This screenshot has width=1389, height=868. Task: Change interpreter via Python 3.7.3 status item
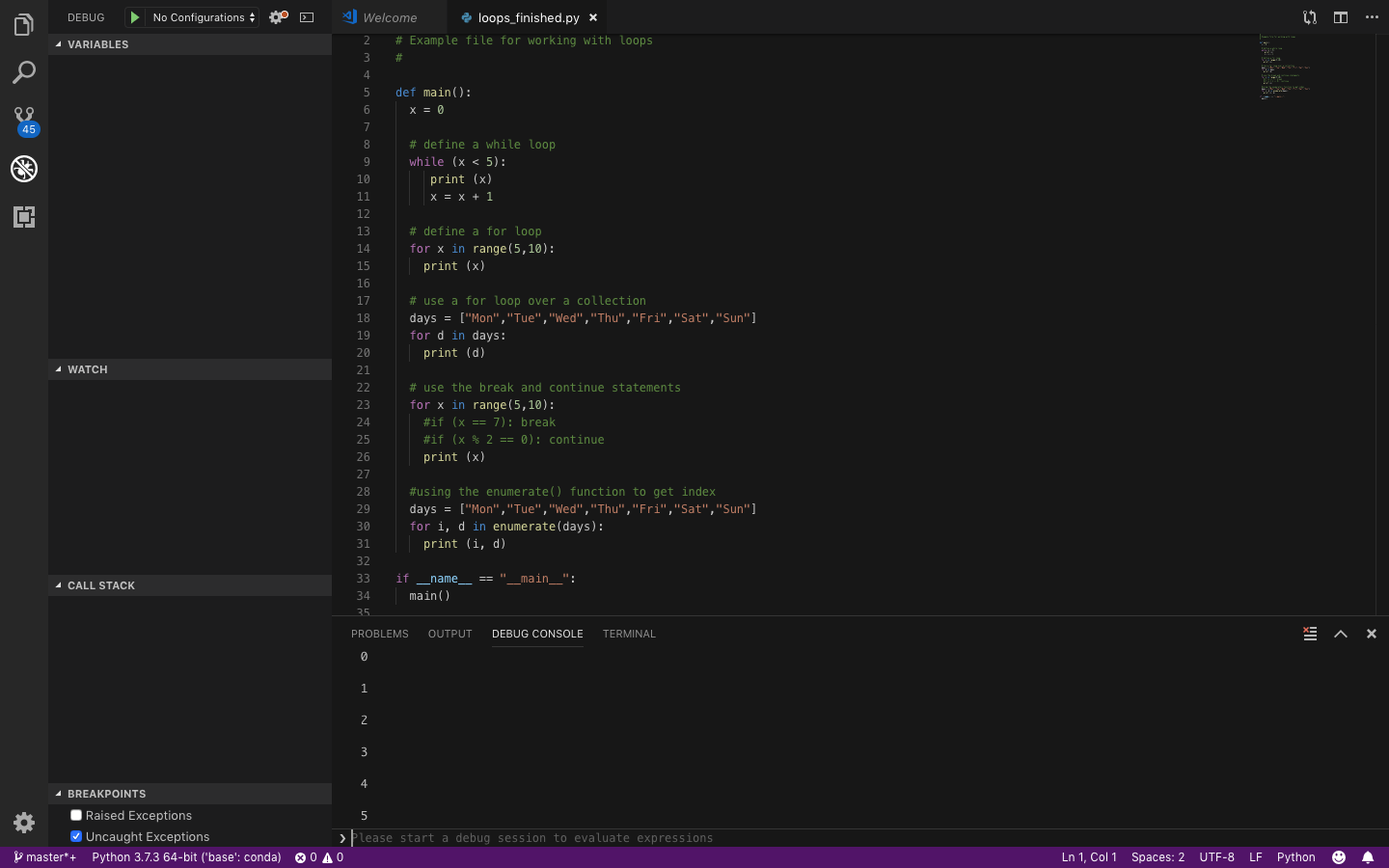click(x=186, y=856)
